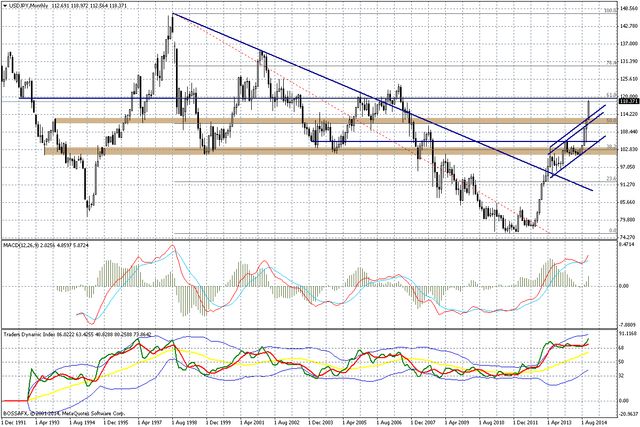Image resolution: width=640 pixels, height=427 pixels.
Task: Click the 131.390 price axis label
Action: pos(629,61)
